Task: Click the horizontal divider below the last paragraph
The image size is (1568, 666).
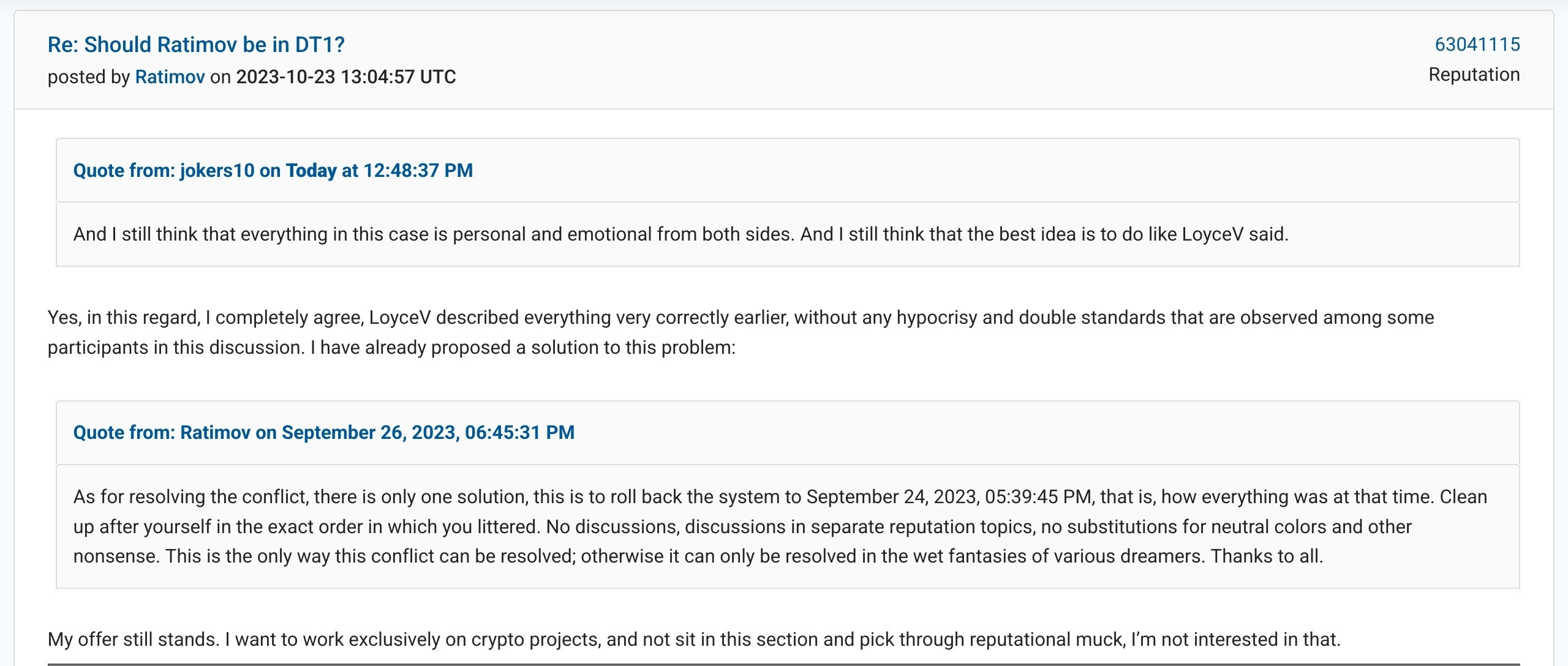Action: 783,664
